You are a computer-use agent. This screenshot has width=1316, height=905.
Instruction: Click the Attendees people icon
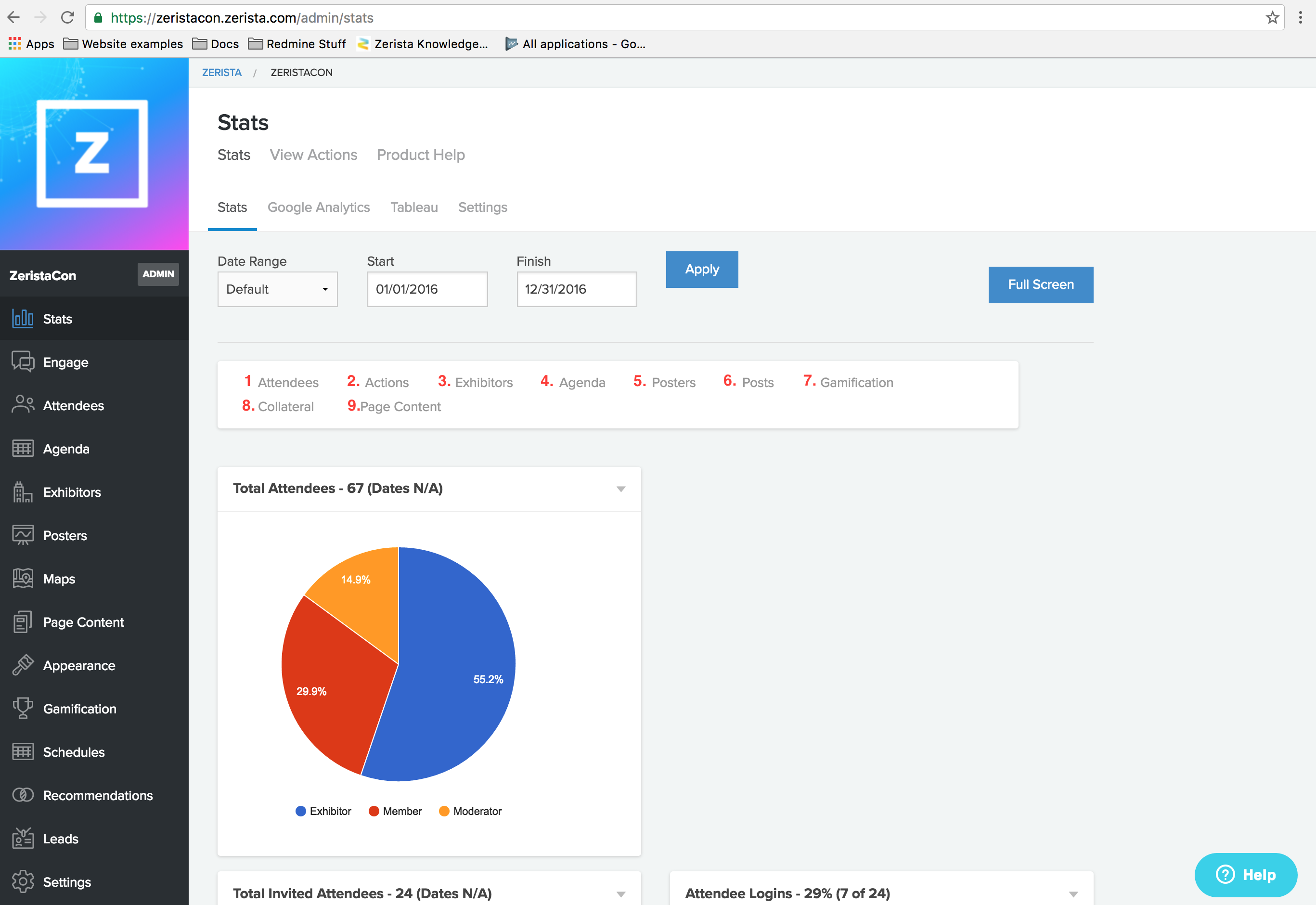pos(23,405)
